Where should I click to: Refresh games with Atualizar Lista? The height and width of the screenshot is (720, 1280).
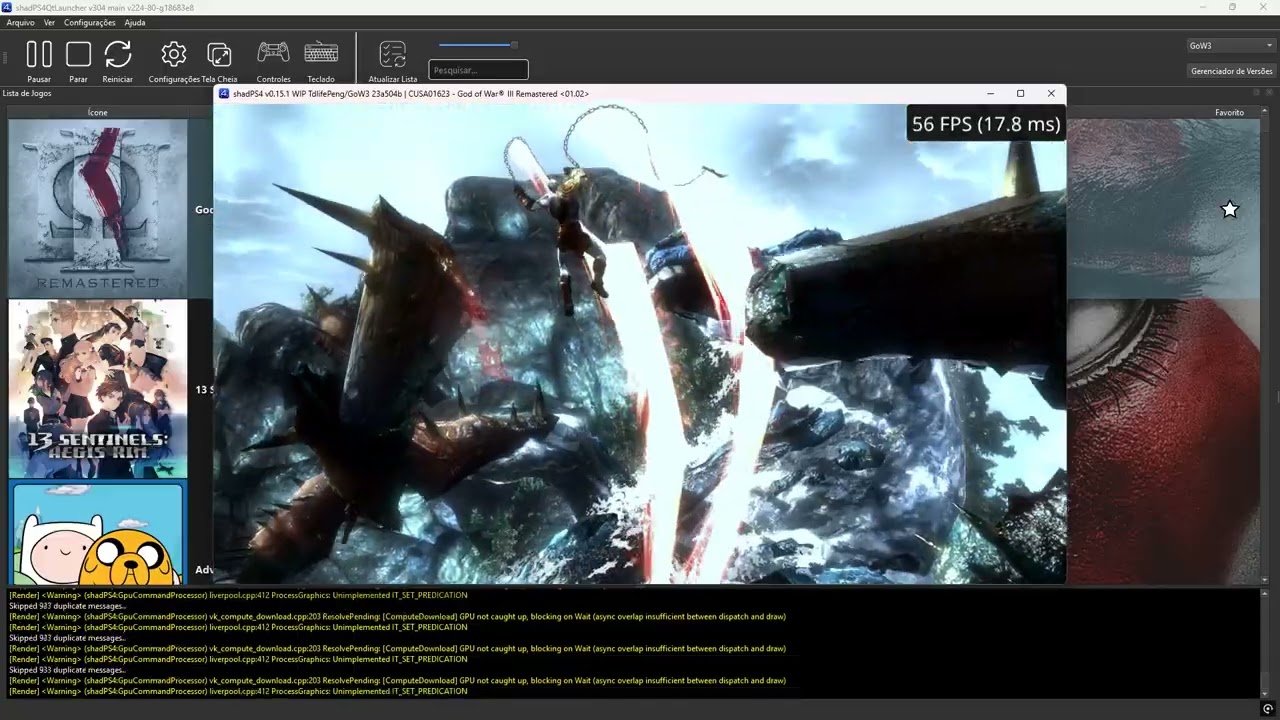(x=393, y=62)
